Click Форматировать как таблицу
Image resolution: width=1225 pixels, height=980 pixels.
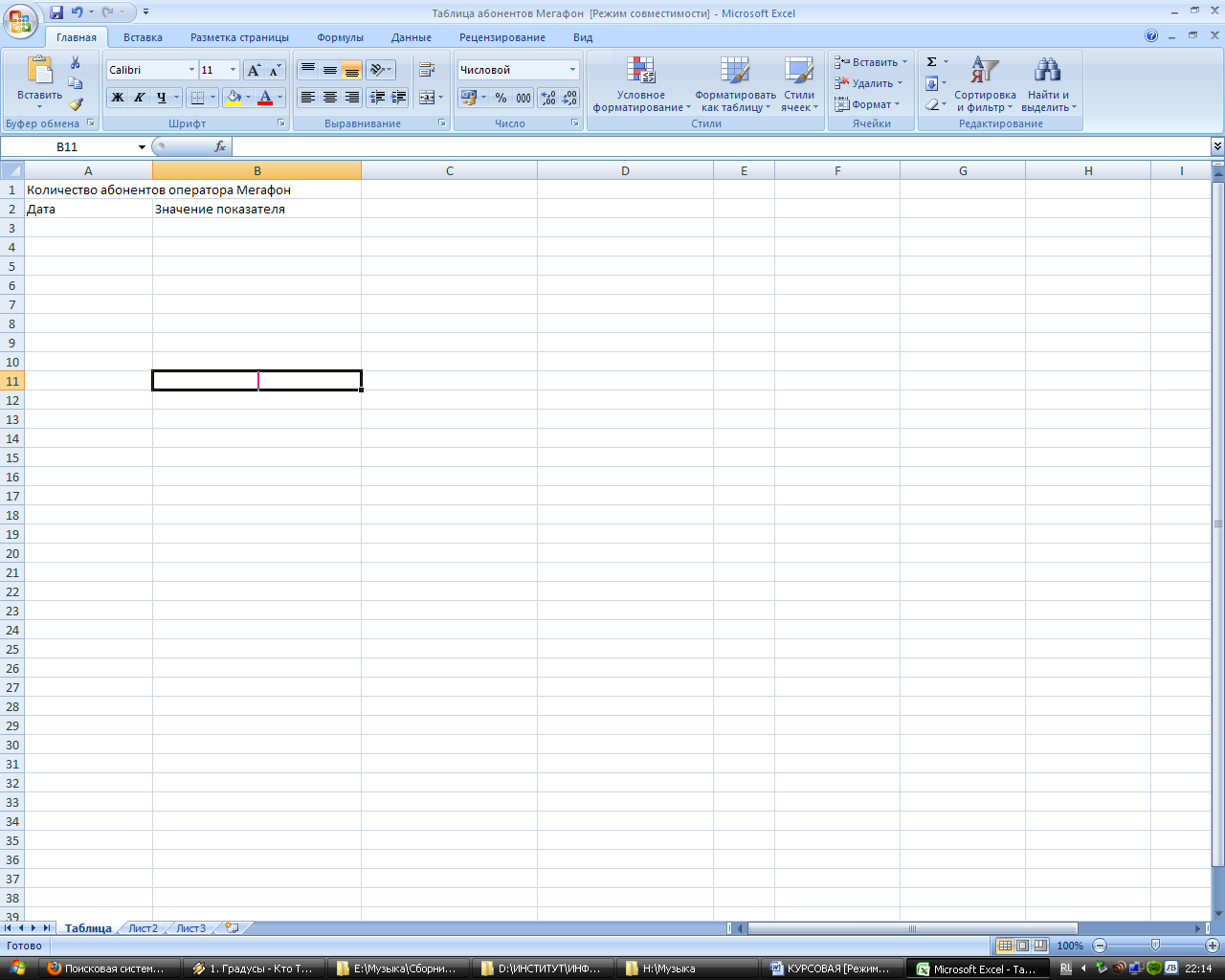735,84
